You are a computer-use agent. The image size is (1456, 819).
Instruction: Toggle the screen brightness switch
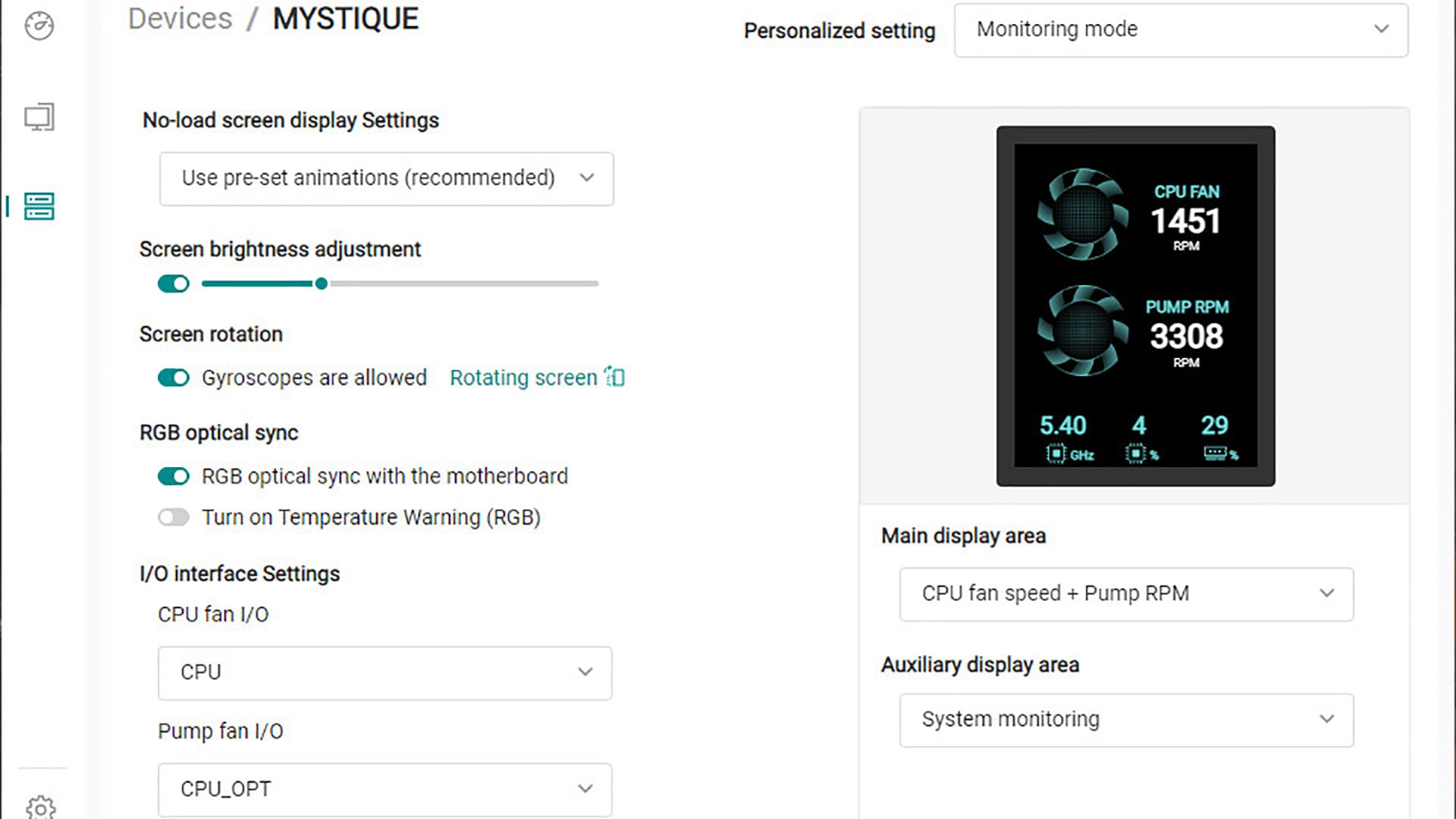(174, 284)
